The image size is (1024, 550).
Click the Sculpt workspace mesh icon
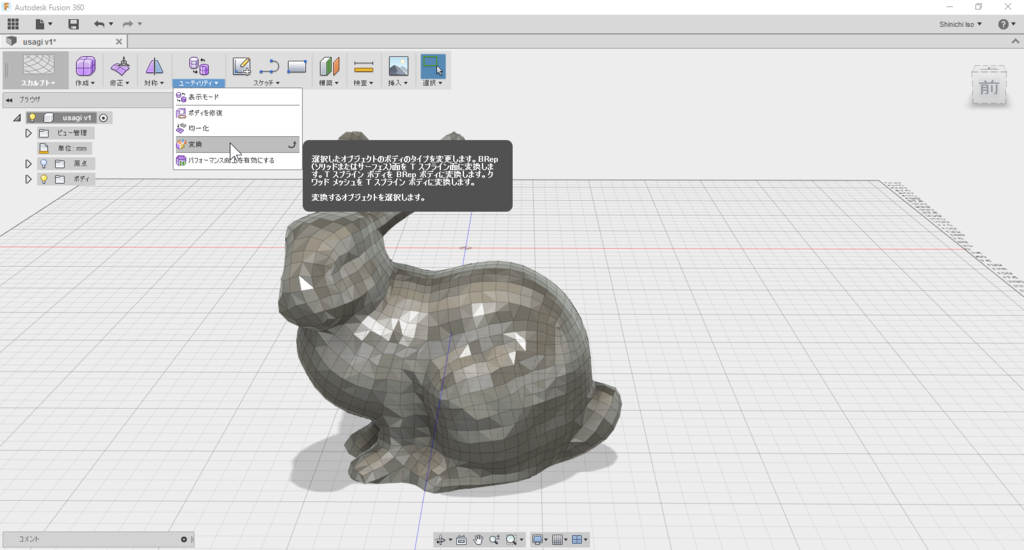(39, 65)
